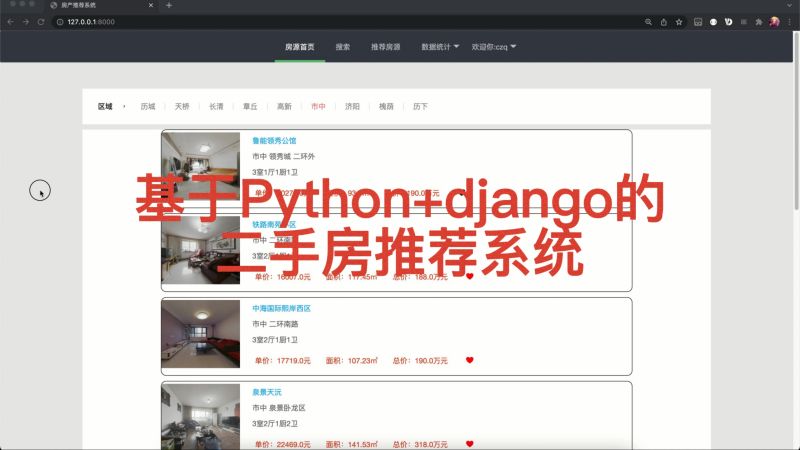The width and height of the screenshot is (800, 450).
Task: Open the zoom magnifier icon in the address bar
Action: tap(648, 22)
